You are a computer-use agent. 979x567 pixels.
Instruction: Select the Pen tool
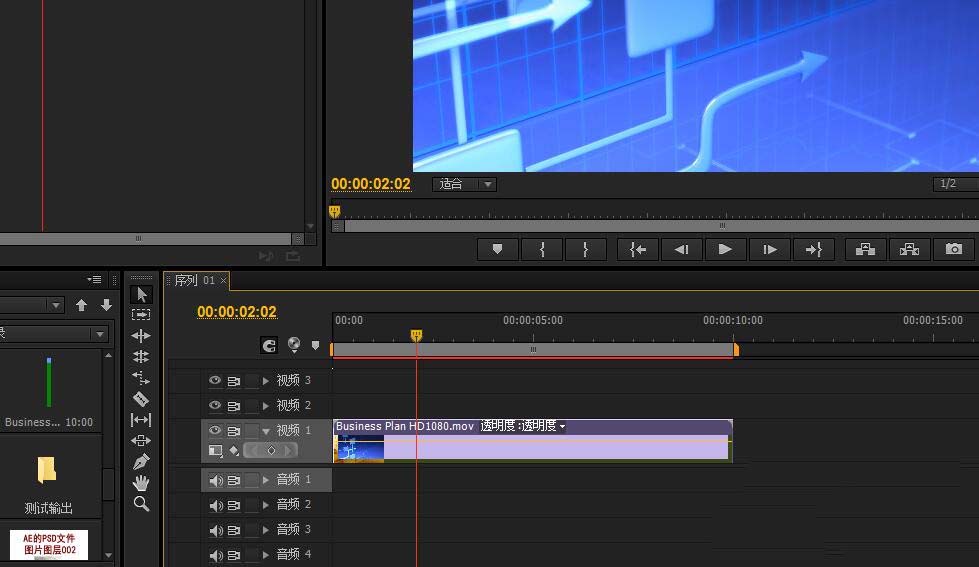[141, 462]
